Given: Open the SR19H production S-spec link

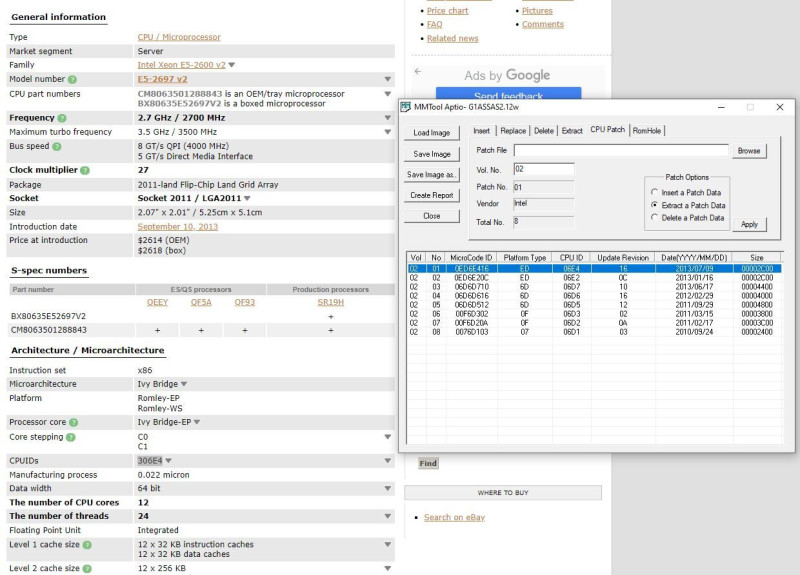Looking at the screenshot, I should pyautogui.click(x=331, y=303).
